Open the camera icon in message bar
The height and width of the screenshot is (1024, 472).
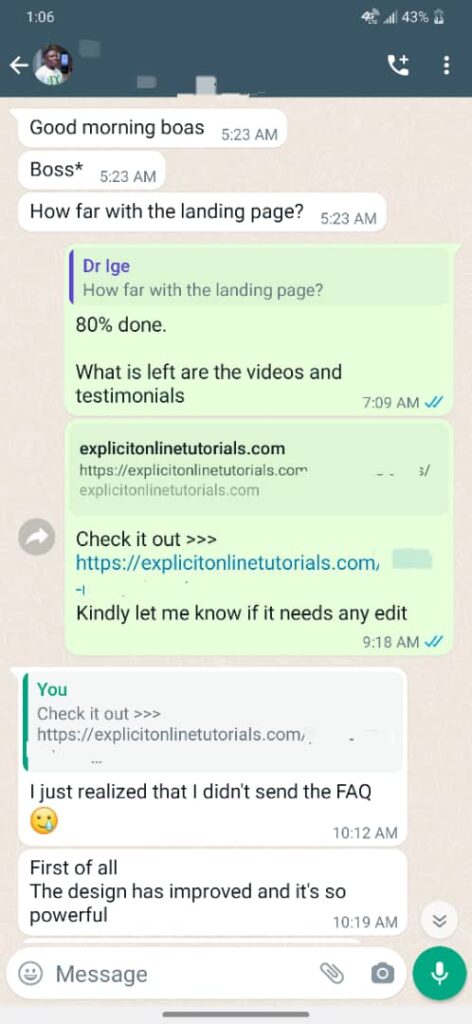click(x=383, y=973)
